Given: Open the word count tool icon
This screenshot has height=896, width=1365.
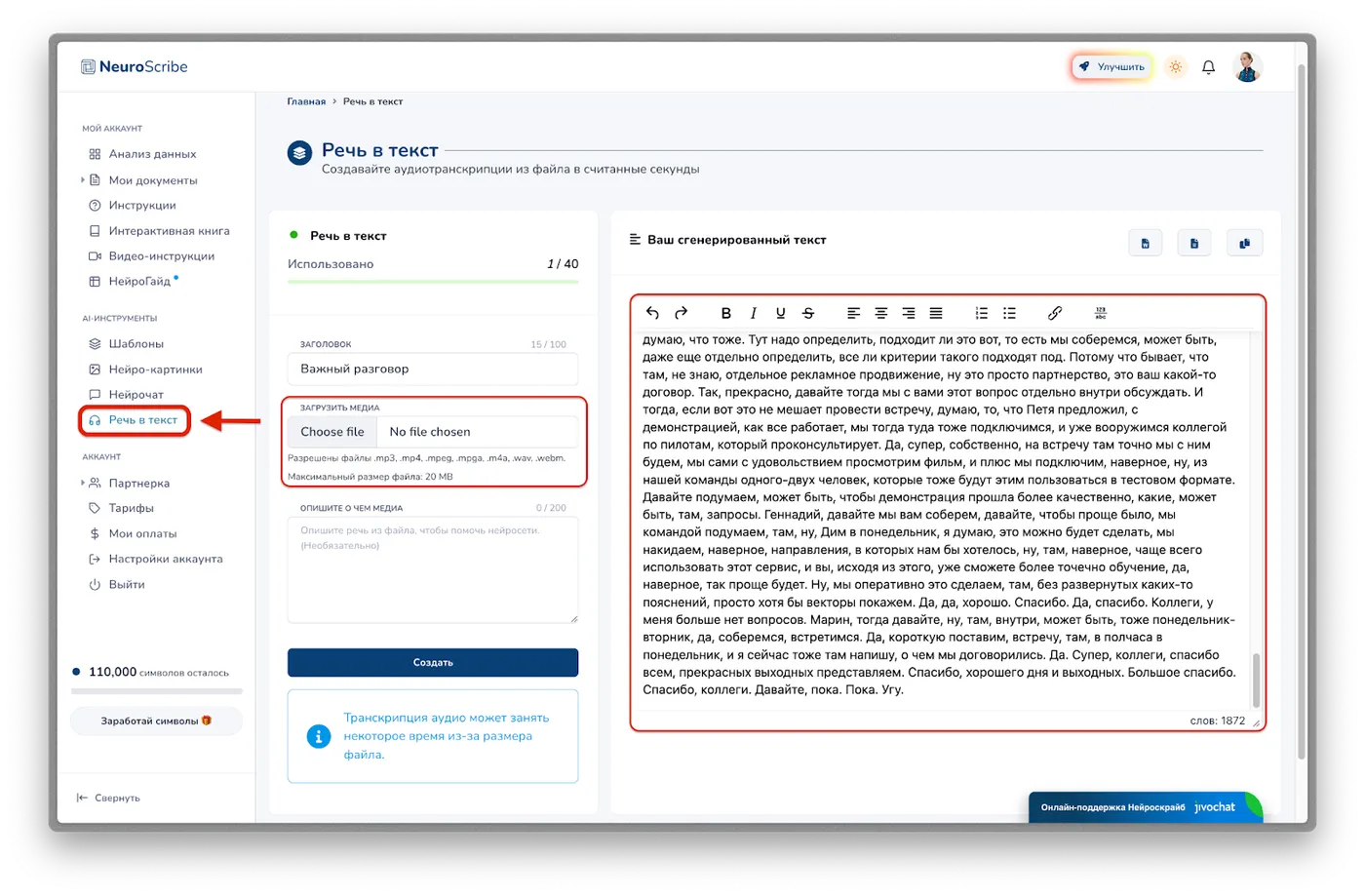Looking at the screenshot, I should point(1100,313).
